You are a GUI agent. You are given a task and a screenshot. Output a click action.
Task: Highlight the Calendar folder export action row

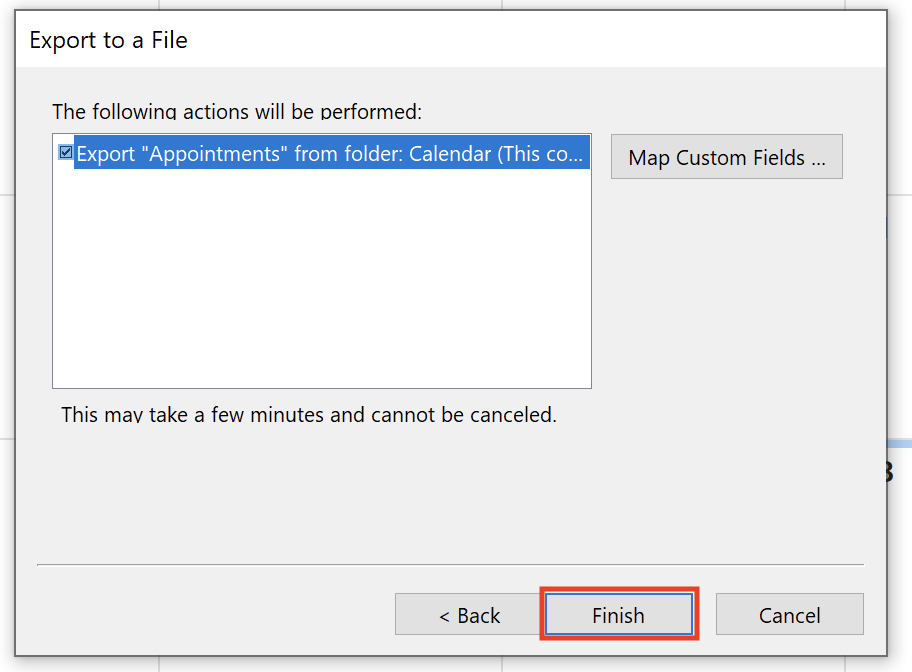(x=332, y=153)
